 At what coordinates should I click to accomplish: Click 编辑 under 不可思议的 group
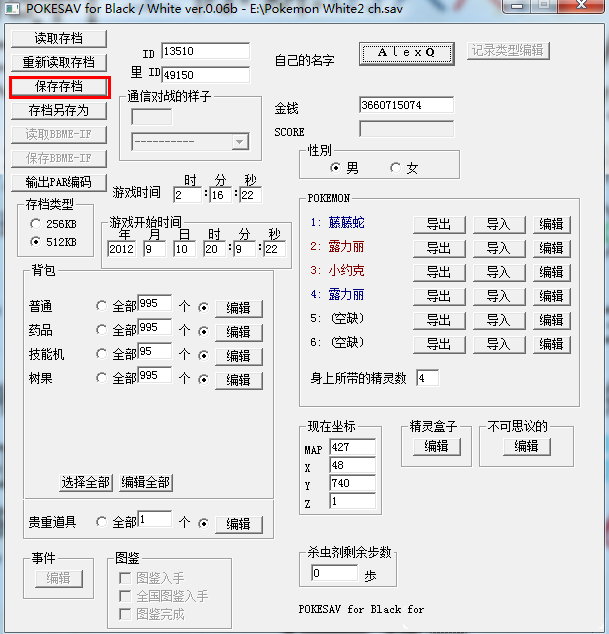[526, 447]
